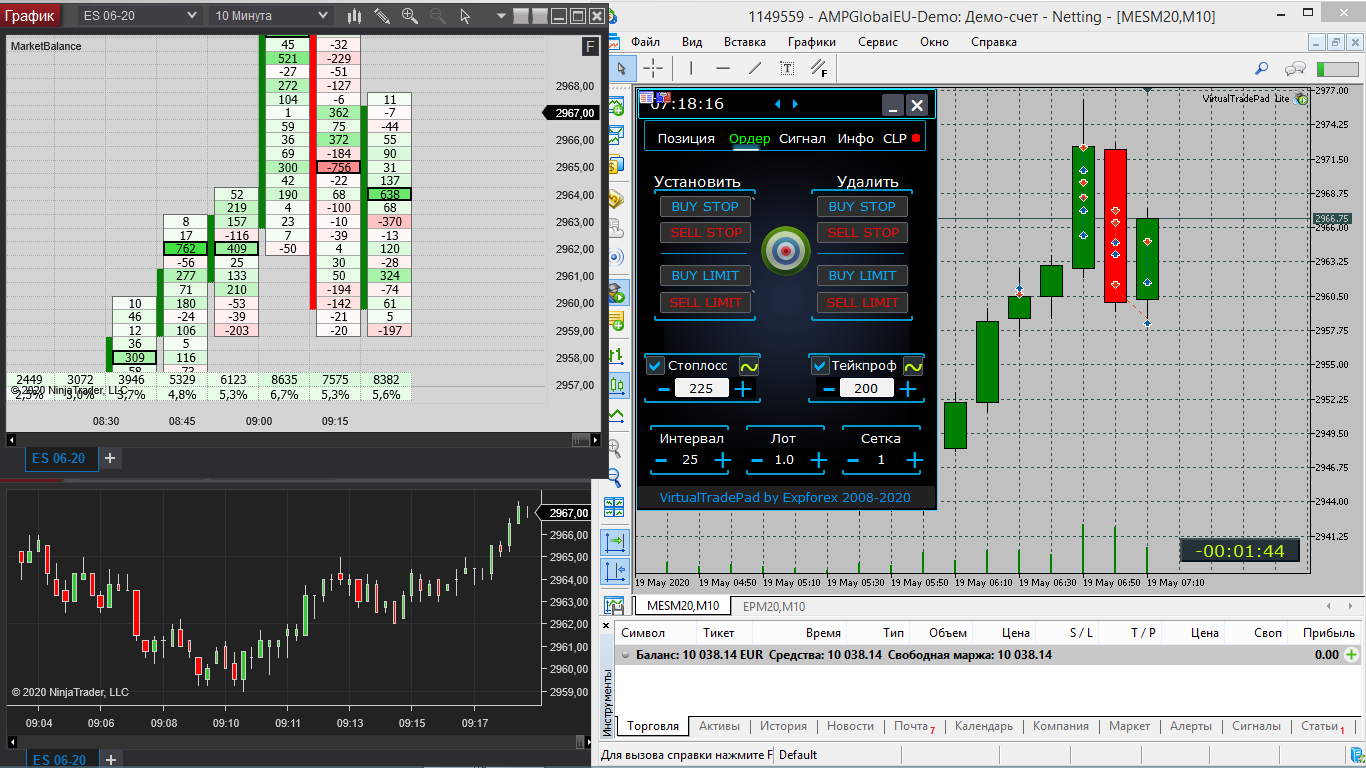Toggle the Тейкпроф checkbox

[x=819, y=366]
